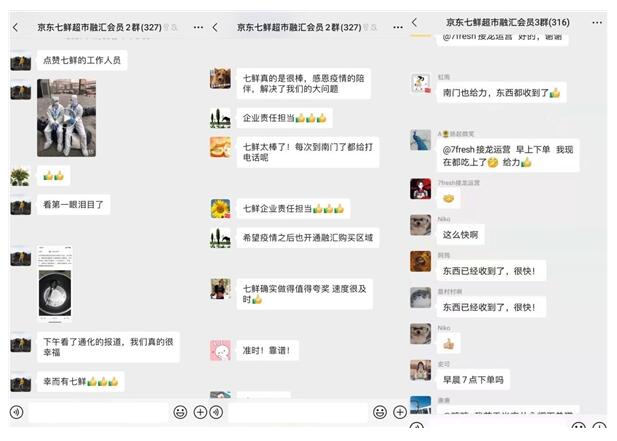Image resolution: width=617 pixels, height=441 pixels.
Task: Tap the pink cartoon avatar beside 准时!靠谱!
Action: 220,350
